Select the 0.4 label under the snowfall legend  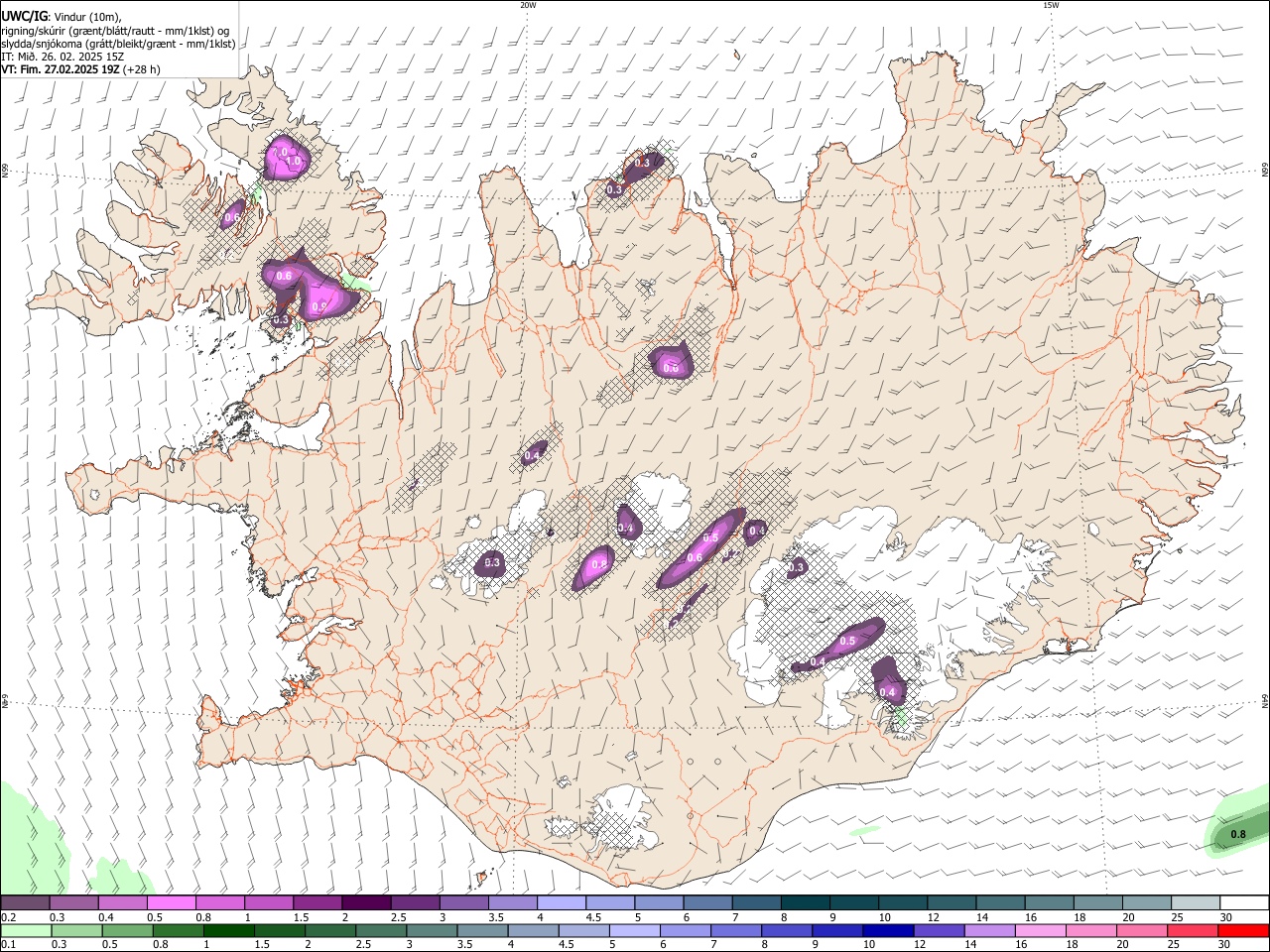[105, 917]
